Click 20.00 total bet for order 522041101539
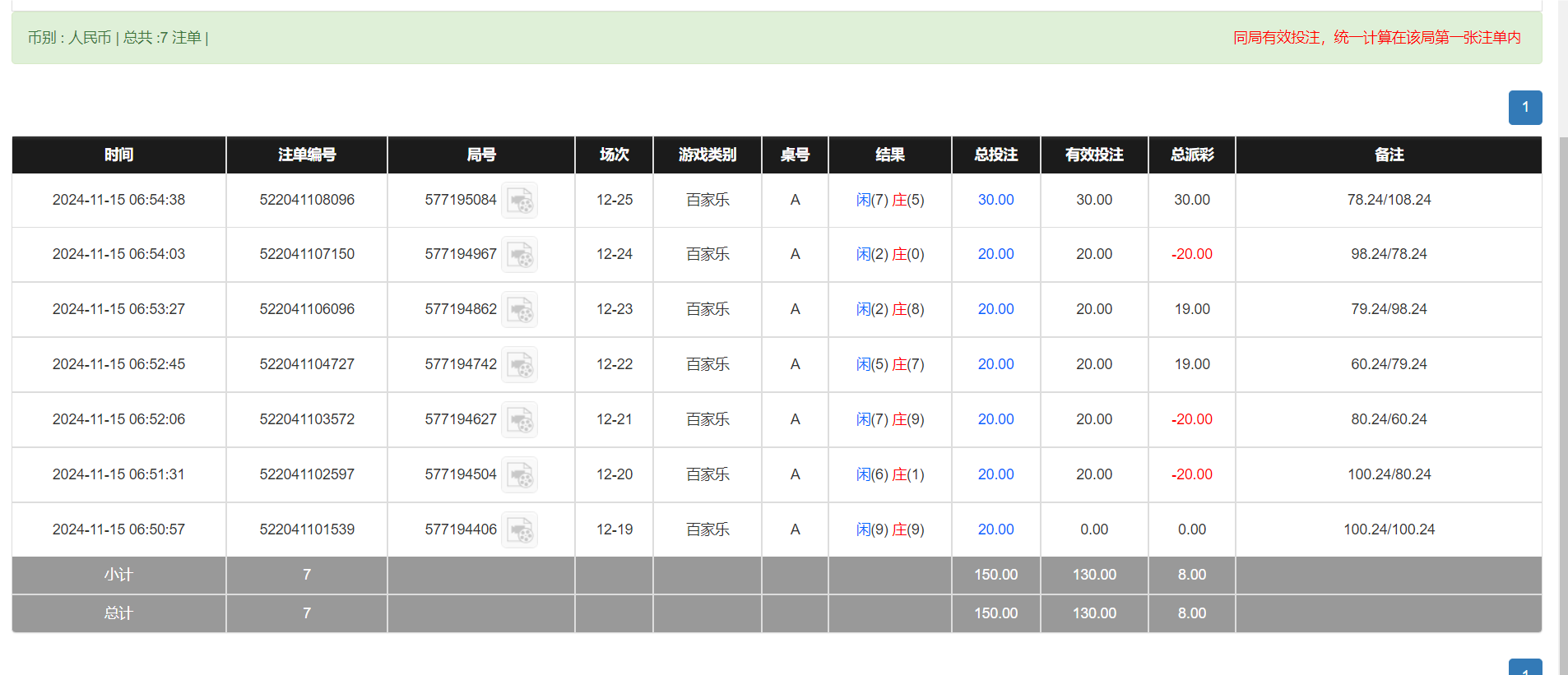The image size is (1568, 675). (995, 529)
